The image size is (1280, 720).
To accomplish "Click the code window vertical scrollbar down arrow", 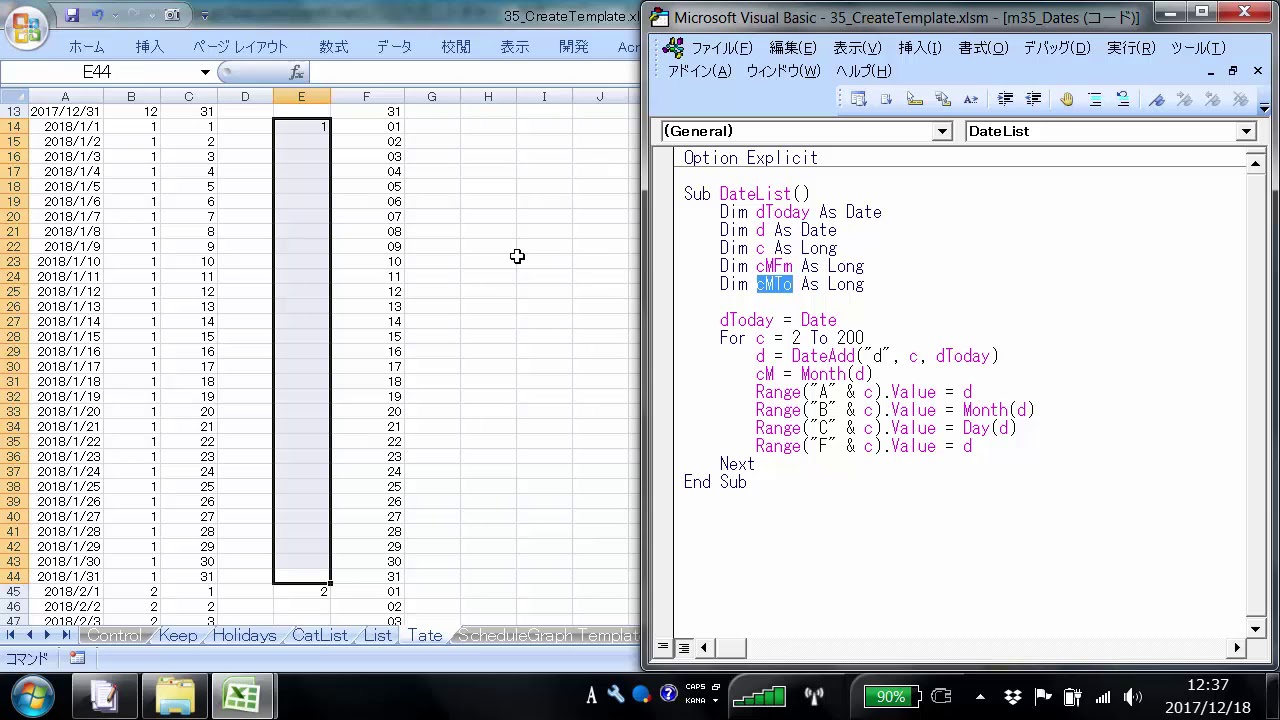I will [1256, 629].
